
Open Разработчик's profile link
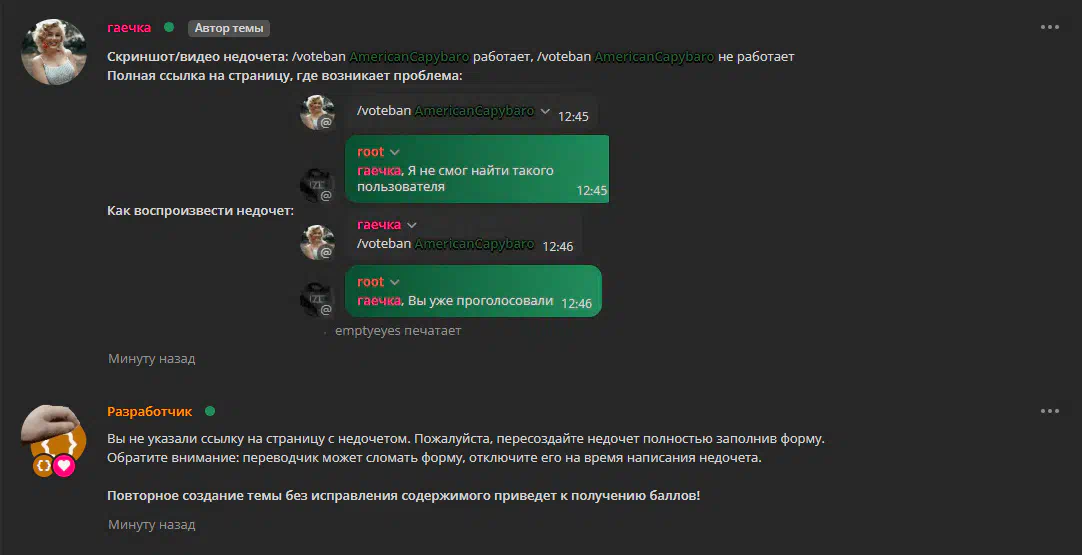coord(150,411)
